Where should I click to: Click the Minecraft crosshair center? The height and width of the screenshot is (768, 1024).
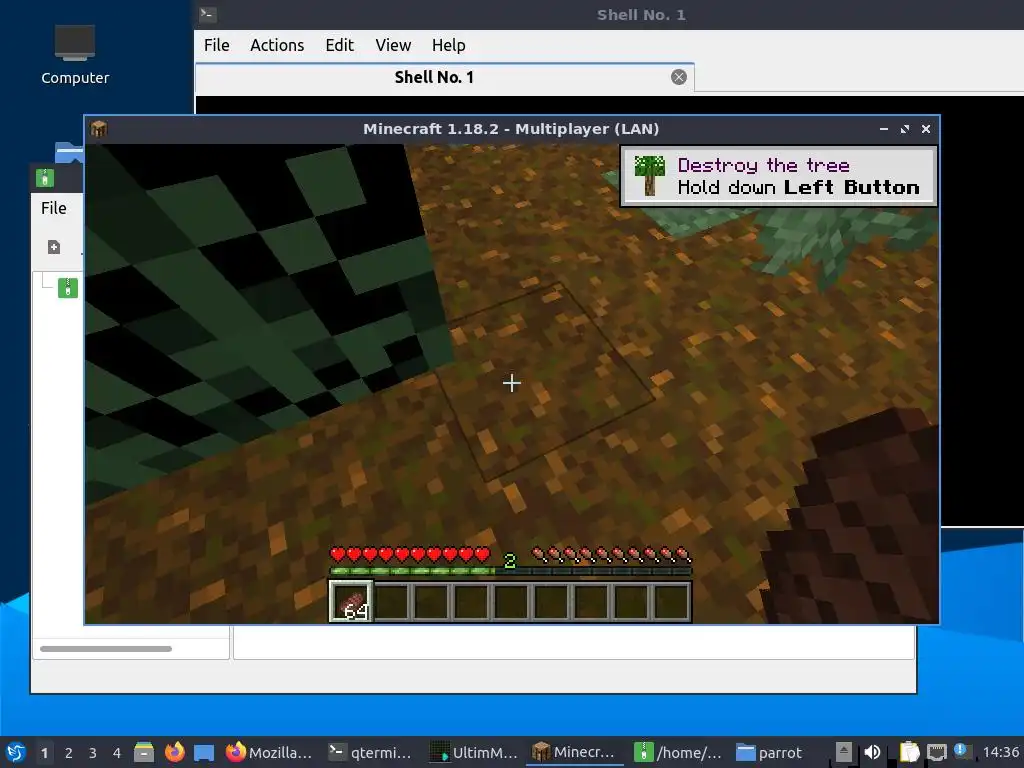[511, 383]
